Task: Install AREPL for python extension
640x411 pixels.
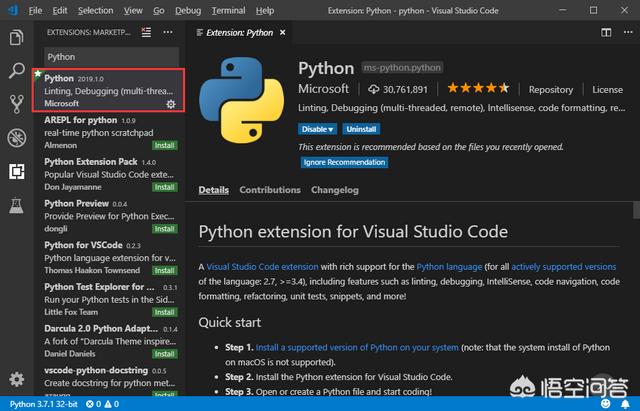Action: 164,145
